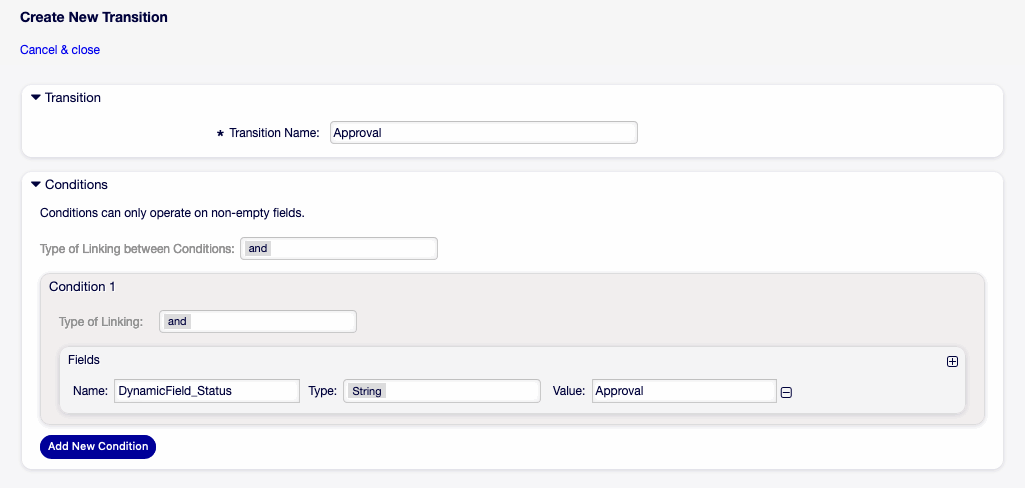The image size is (1025, 488).
Task: Open the field Type dropdown showing String
Action: point(442,391)
